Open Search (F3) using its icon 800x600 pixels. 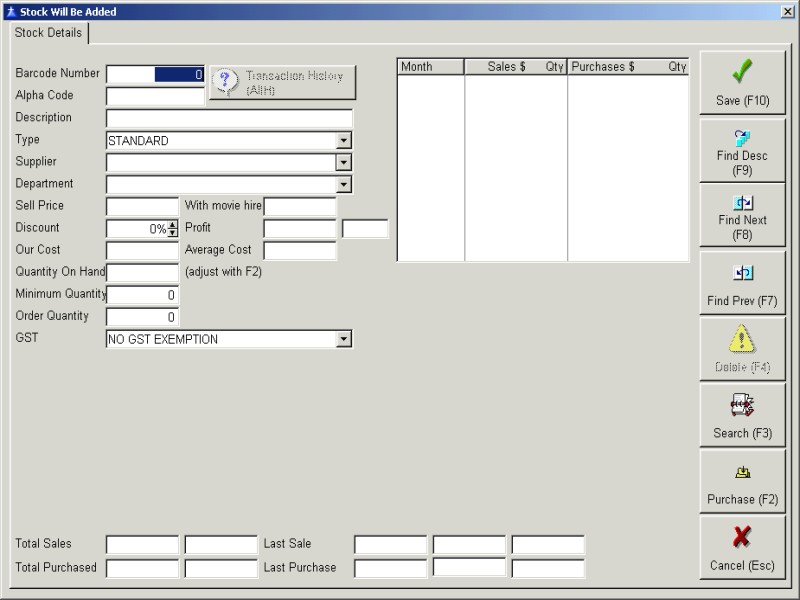click(x=742, y=405)
